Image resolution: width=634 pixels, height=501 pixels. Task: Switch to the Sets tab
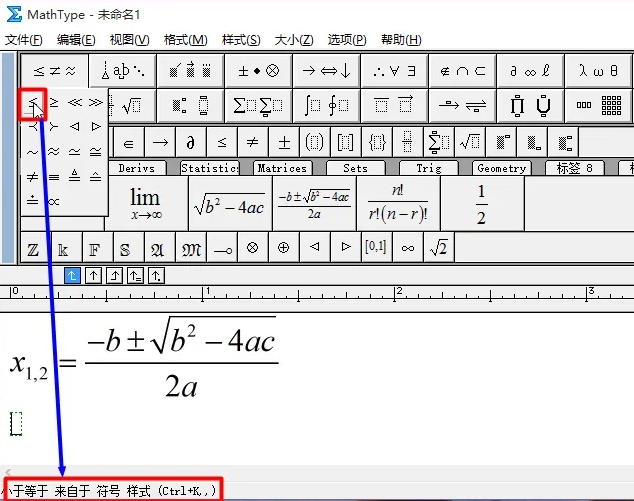pyautogui.click(x=355, y=168)
